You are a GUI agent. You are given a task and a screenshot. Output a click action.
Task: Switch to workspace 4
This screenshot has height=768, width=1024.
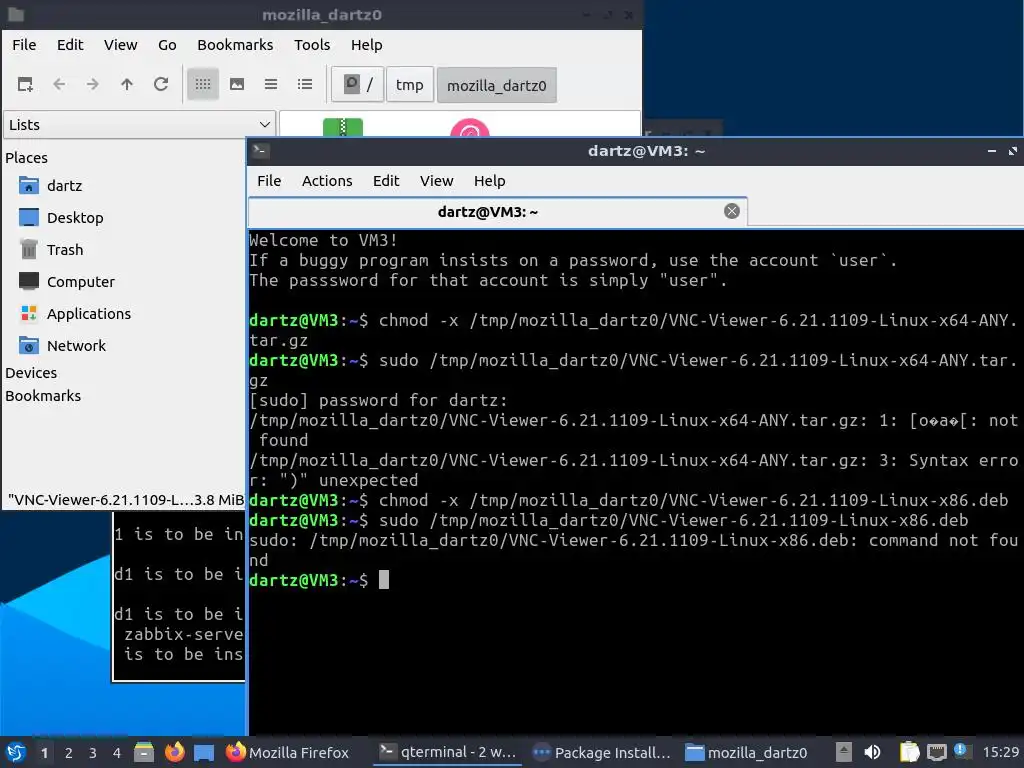(x=117, y=753)
